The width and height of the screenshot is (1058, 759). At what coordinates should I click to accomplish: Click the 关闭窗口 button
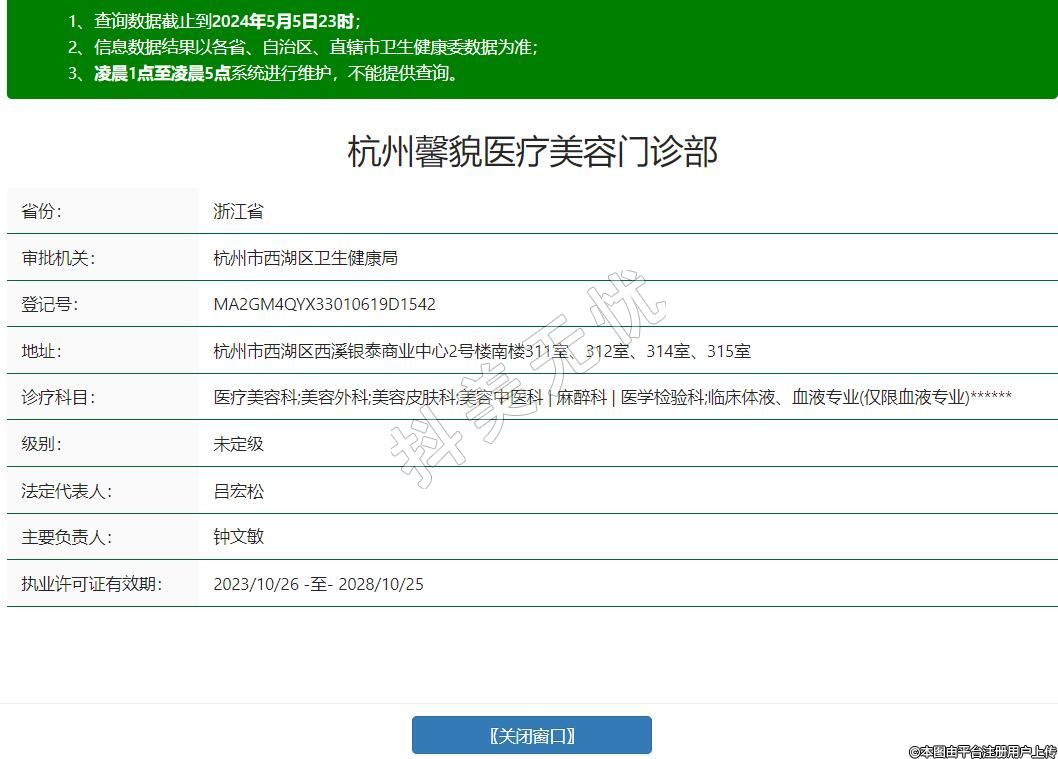531,736
